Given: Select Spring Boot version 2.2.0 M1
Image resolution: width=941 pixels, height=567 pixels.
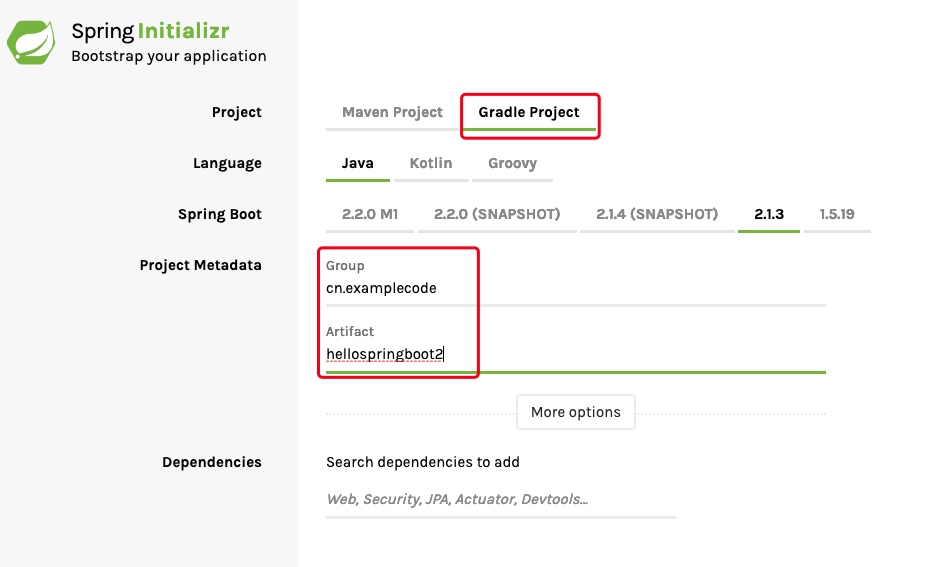Looking at the screenshot, I should pos(370,214).
